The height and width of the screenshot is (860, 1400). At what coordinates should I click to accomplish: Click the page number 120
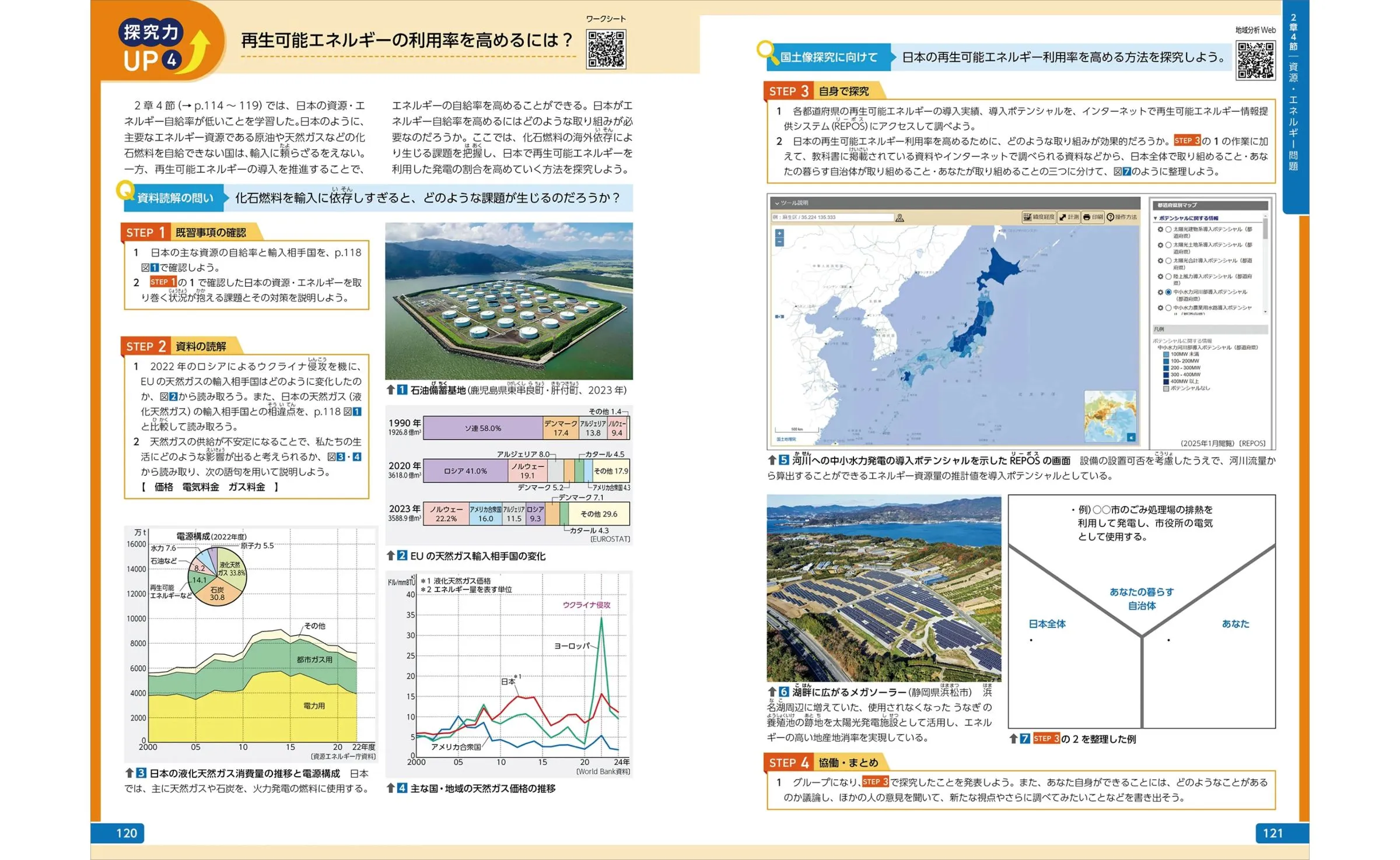(x=127, y=833)
